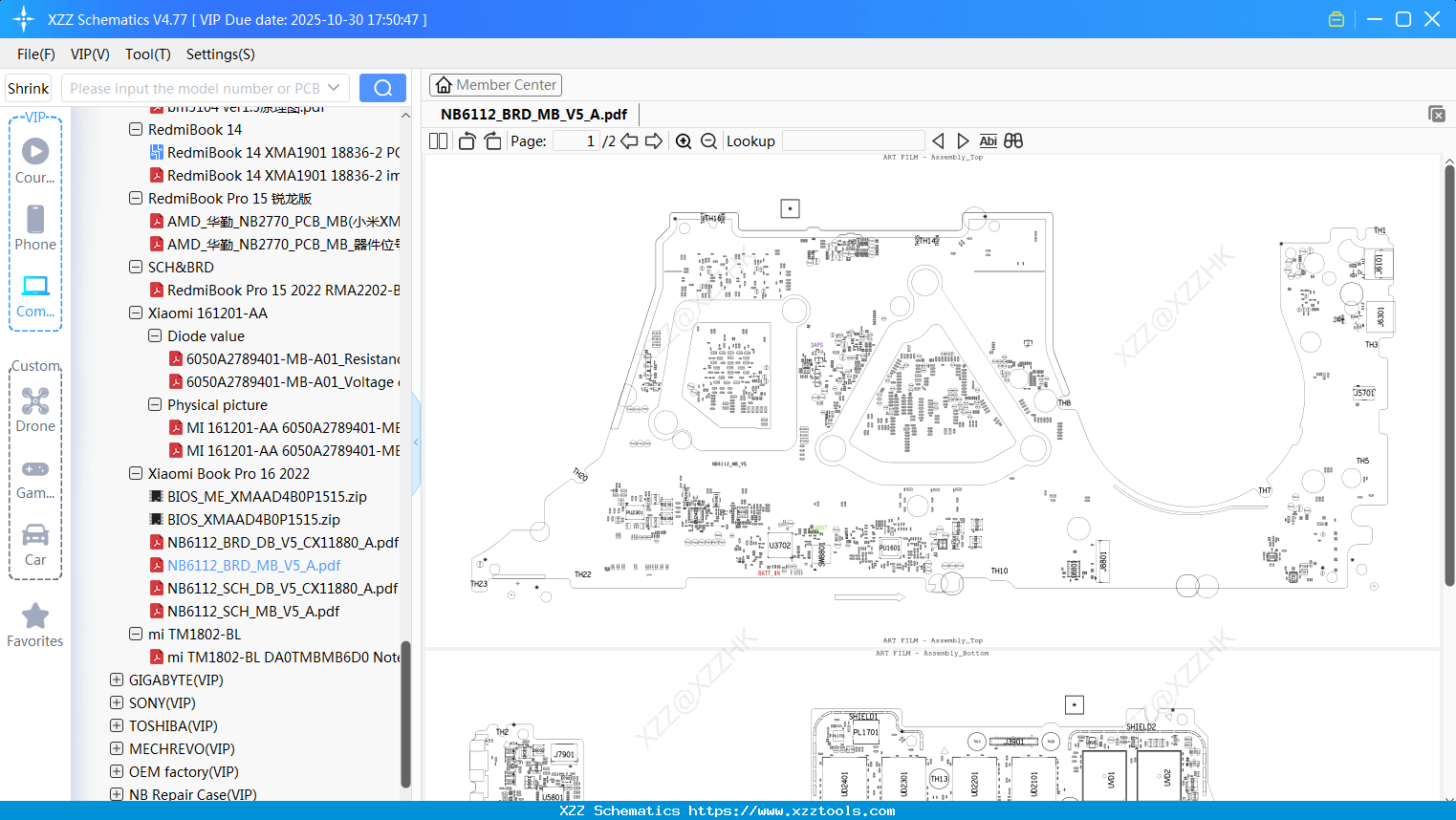Image resolution: width=1456 pixels, height=820 pixels.
Task: Collapse the Diode value subfolder
Action: tap(155, 335)
